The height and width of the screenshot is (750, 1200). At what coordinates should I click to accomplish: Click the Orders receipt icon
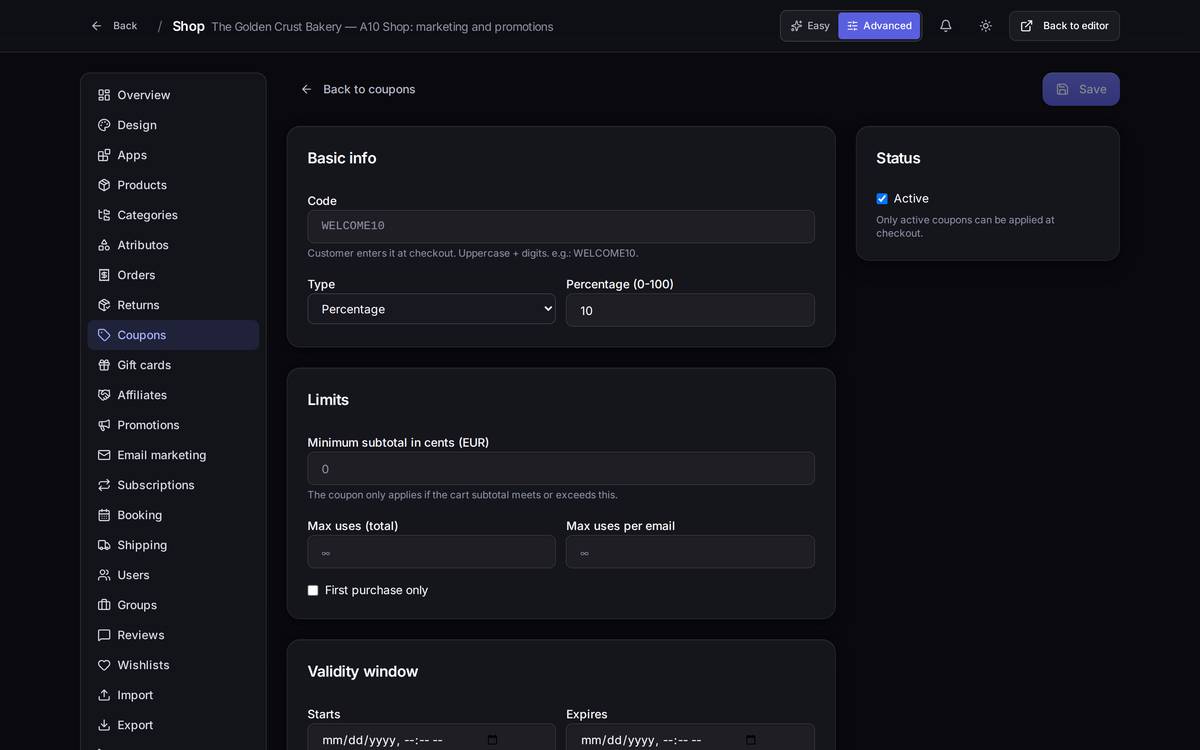[104, 275]
